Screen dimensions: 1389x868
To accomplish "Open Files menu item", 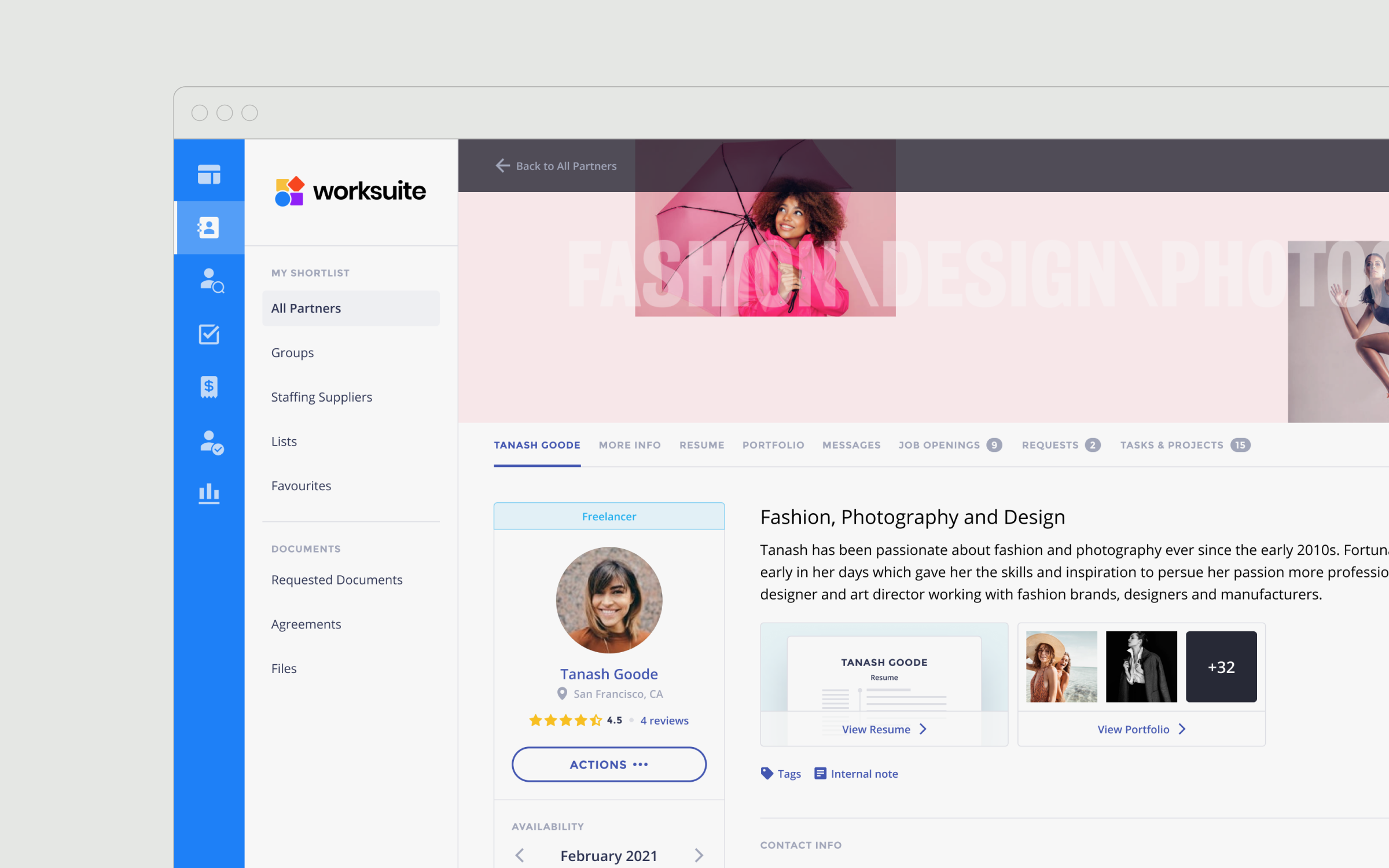I will 284,669.
